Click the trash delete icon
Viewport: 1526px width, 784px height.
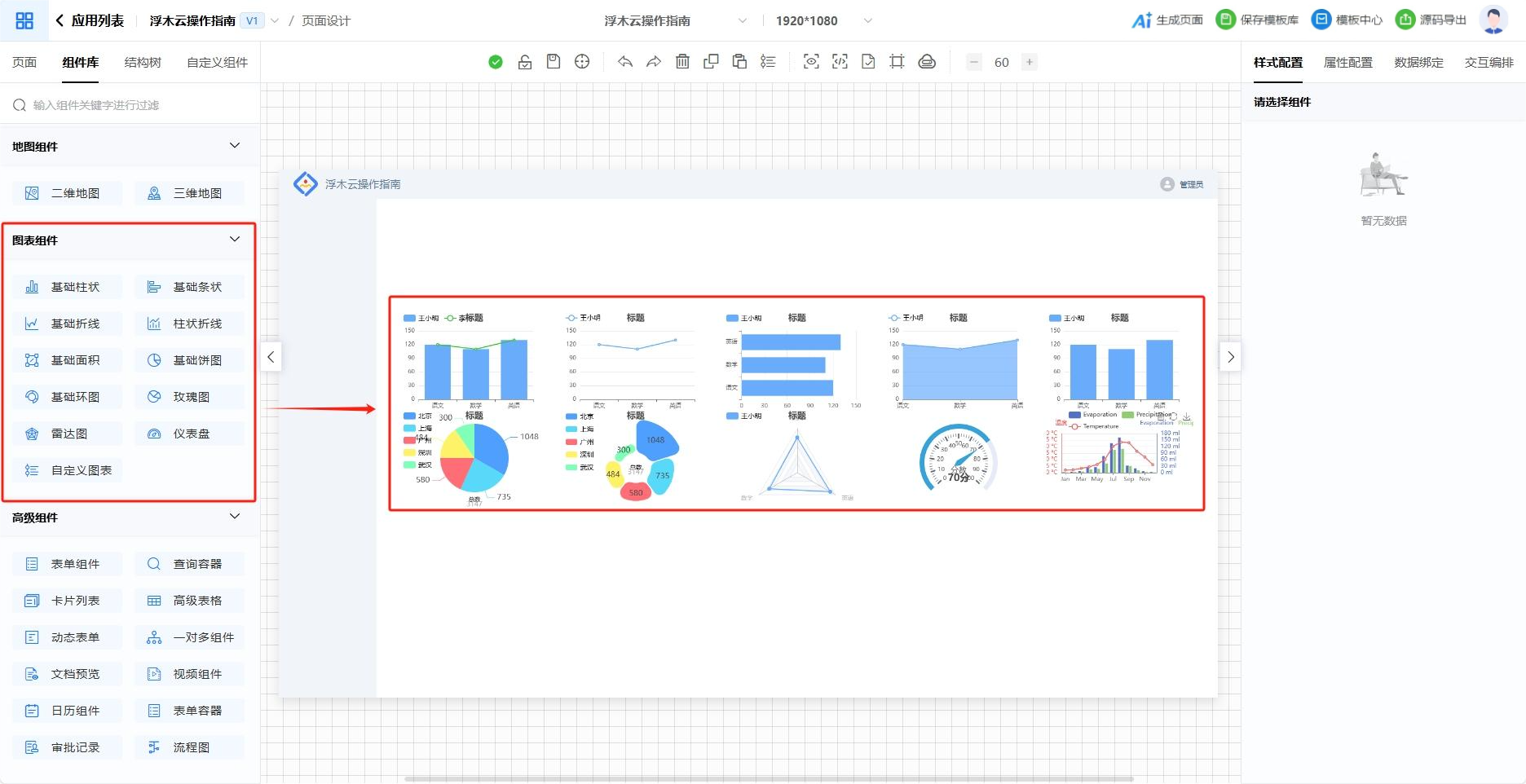point(683,62)
